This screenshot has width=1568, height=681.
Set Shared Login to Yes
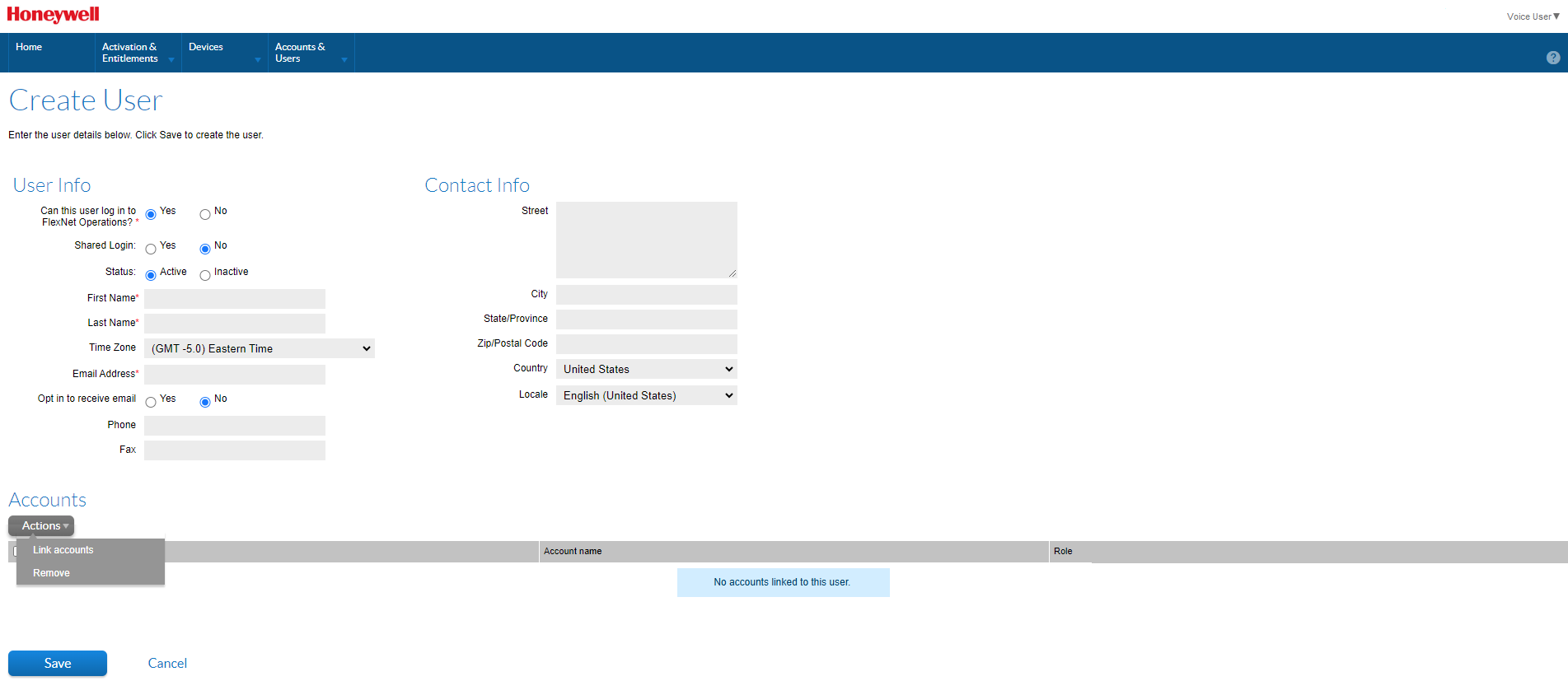coord(151,250)
